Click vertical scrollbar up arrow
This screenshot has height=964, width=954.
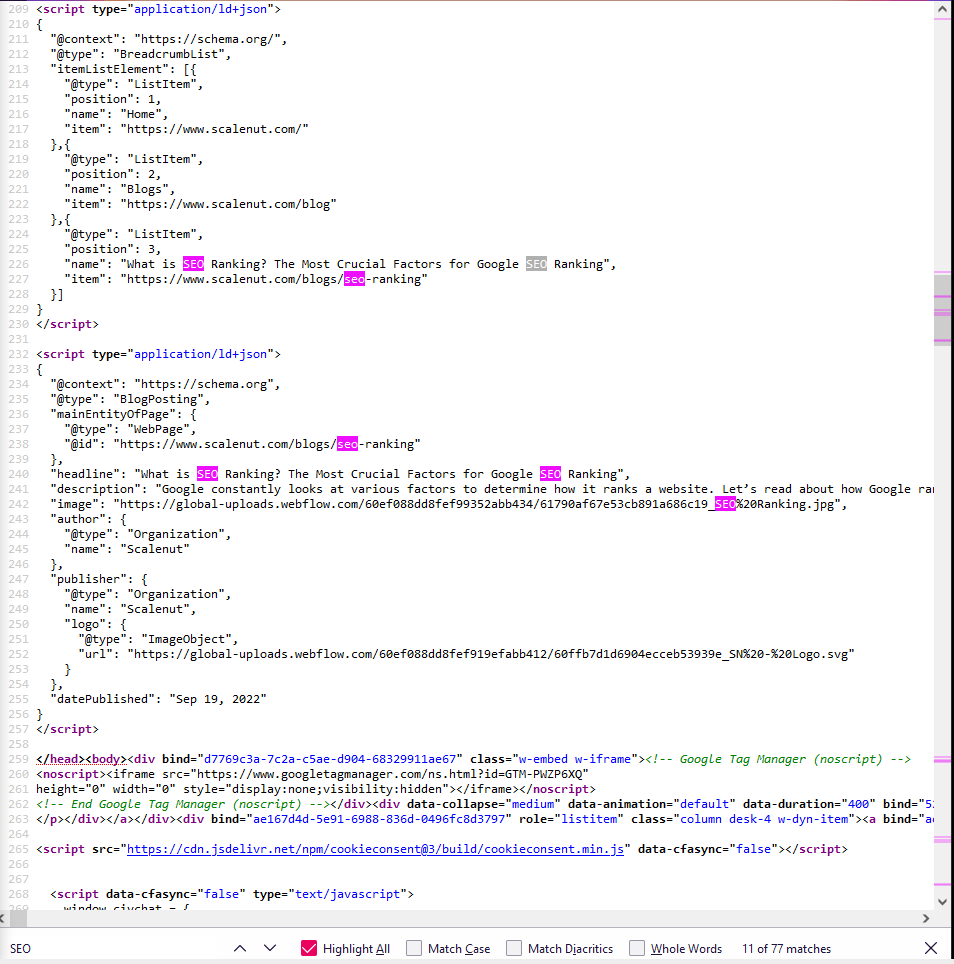(x=942, y=9)
